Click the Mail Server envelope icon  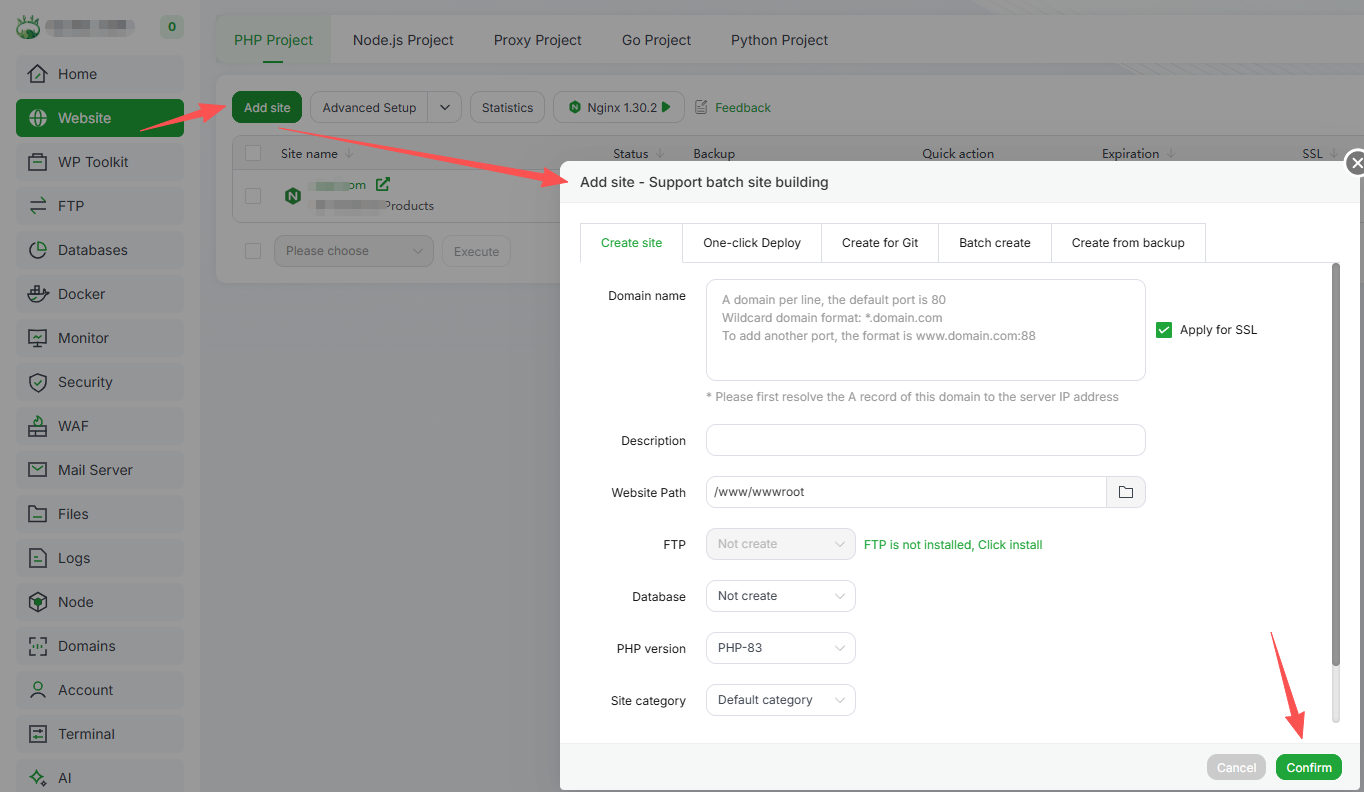pyautogui.click(x=38, y=470)
